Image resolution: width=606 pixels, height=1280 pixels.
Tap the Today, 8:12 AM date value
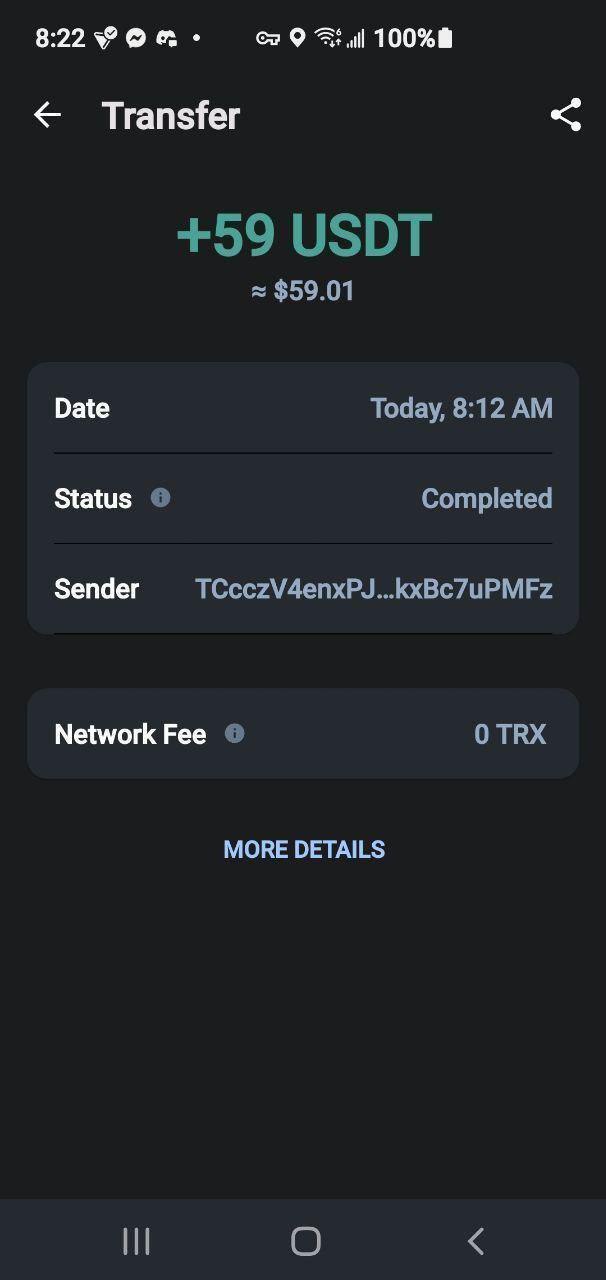tap(461, 408)
